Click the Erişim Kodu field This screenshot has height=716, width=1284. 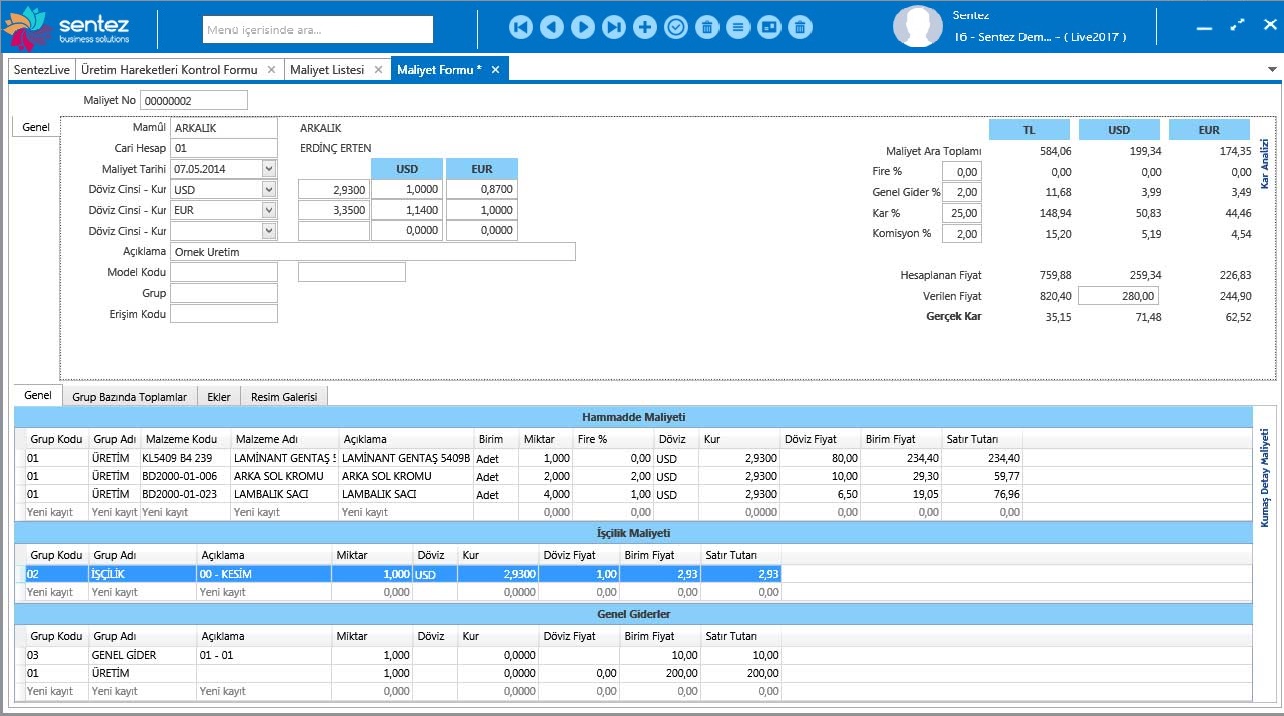pyautogui.click(x=223, y=314)
